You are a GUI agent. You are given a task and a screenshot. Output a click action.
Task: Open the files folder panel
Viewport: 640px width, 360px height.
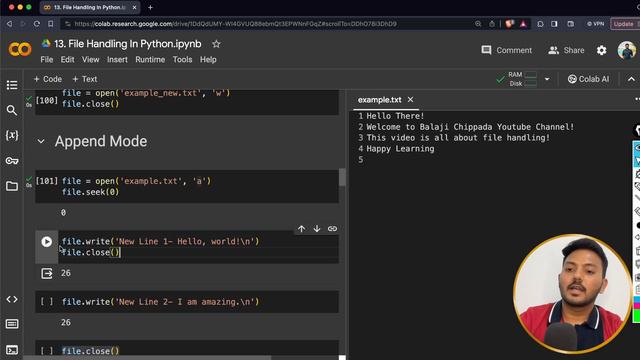12,186
